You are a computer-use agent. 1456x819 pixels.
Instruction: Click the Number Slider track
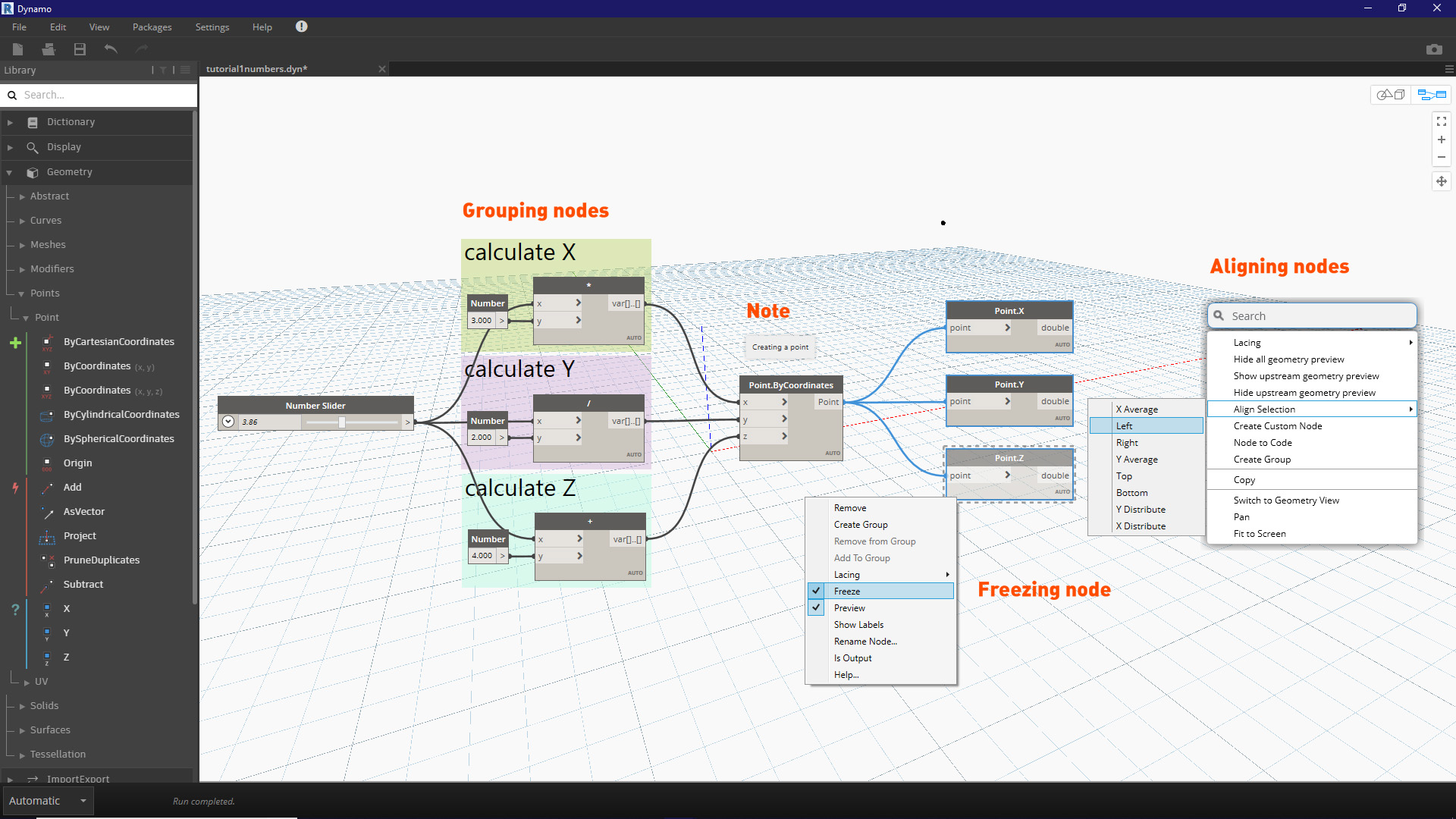point(353,422)
